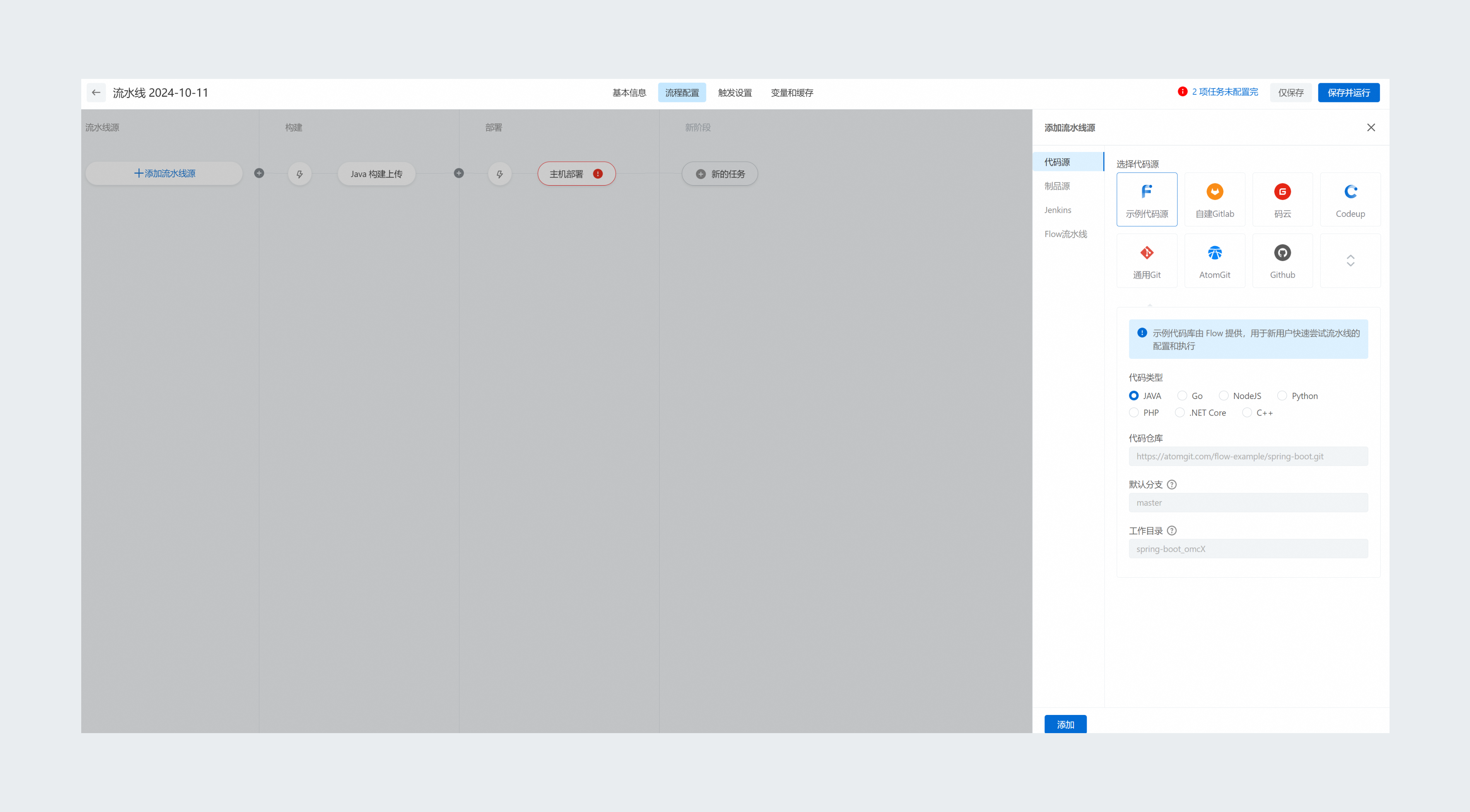Click the plus node before the 构建 stage

(259, 173)
